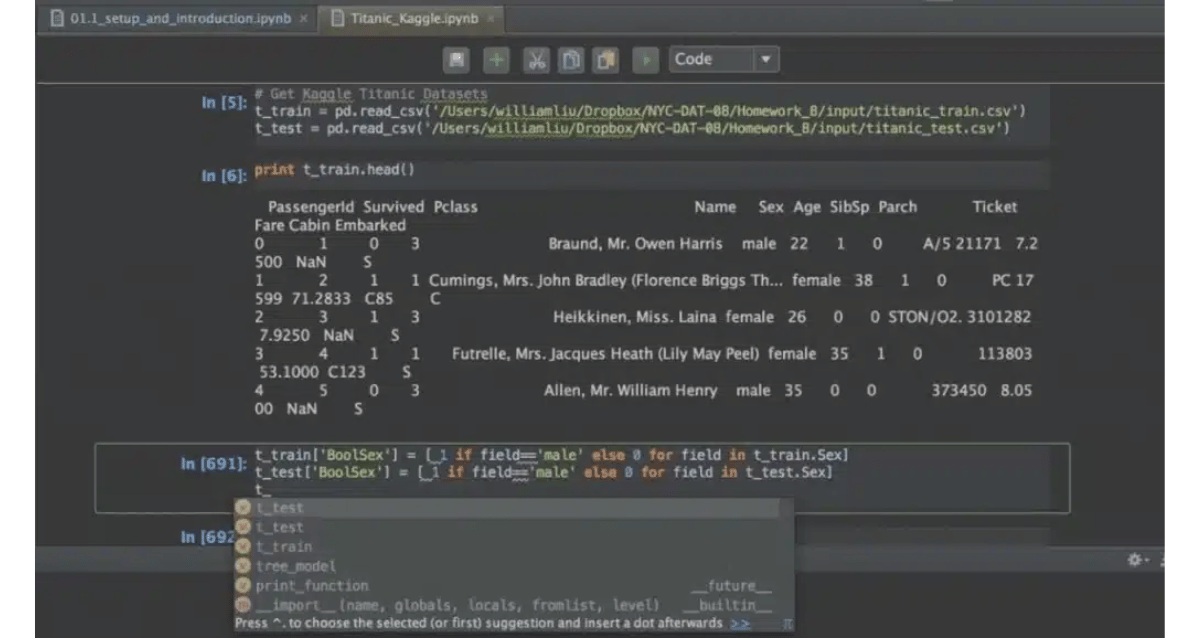Cut the cell using the scissors icon
This screenshot has width=1200, height=638.
(536, 60)
